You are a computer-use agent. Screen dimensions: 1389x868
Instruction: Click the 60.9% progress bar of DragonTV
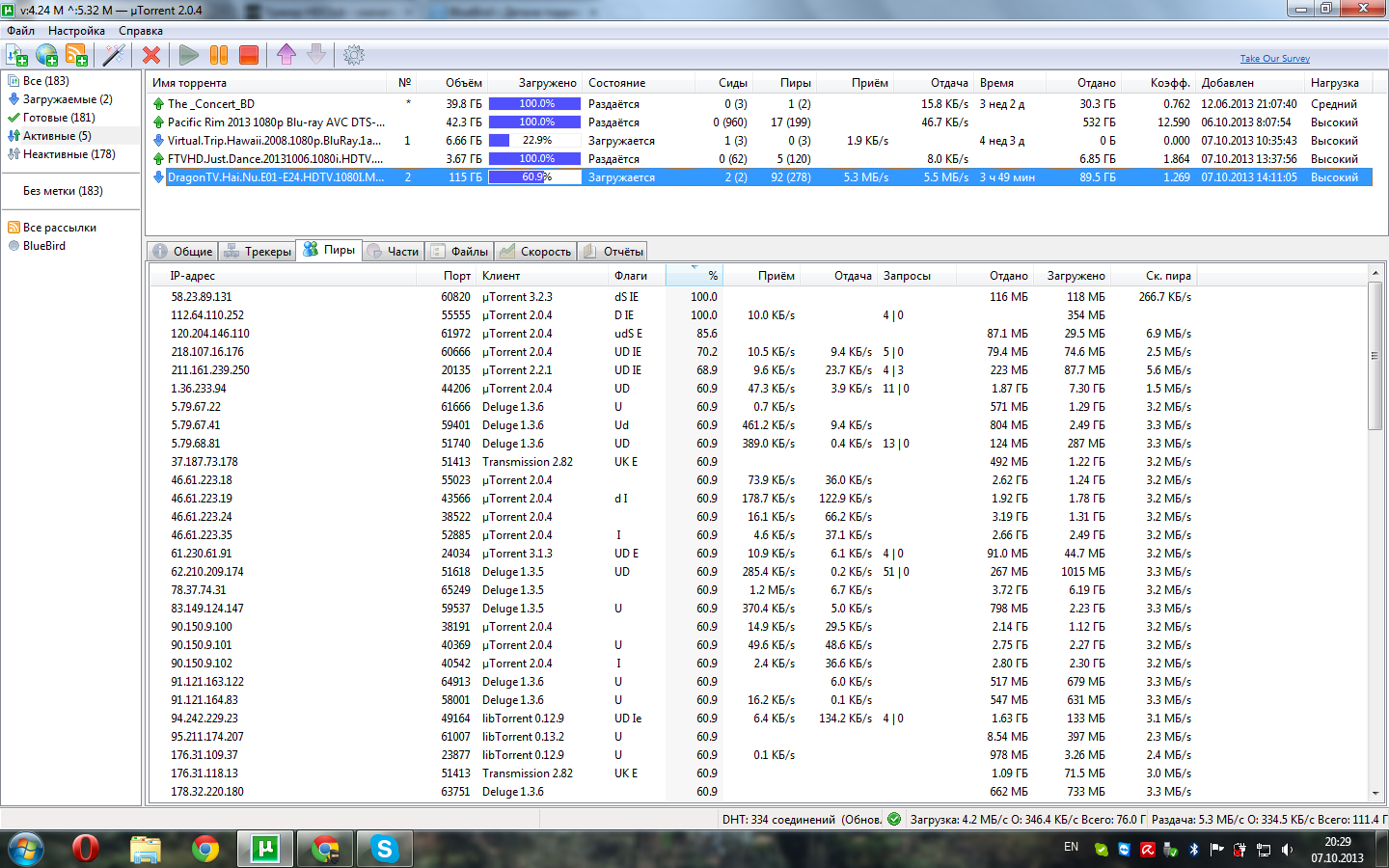[x=535, y=177]
